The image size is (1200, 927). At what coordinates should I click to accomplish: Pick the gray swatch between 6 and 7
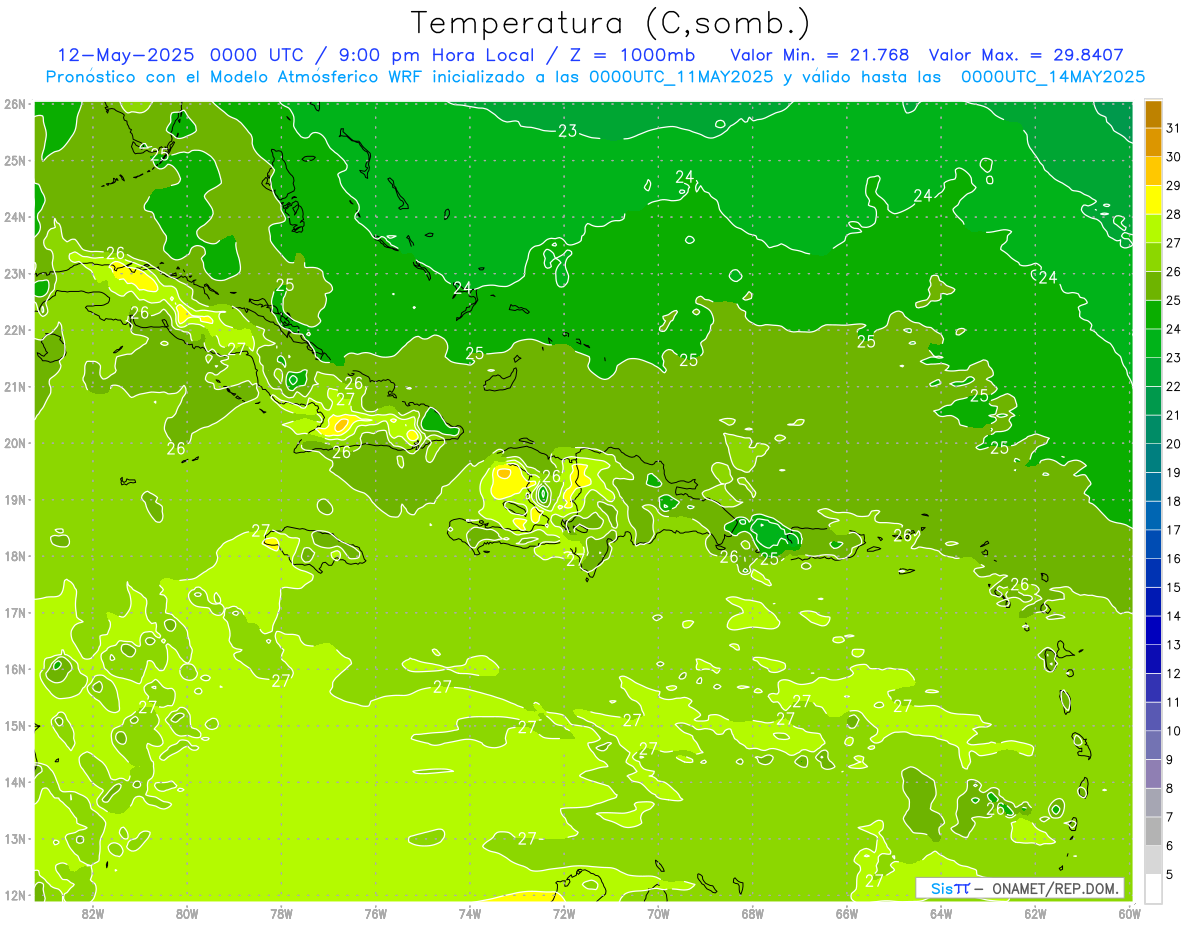(x=1153, y=831)
